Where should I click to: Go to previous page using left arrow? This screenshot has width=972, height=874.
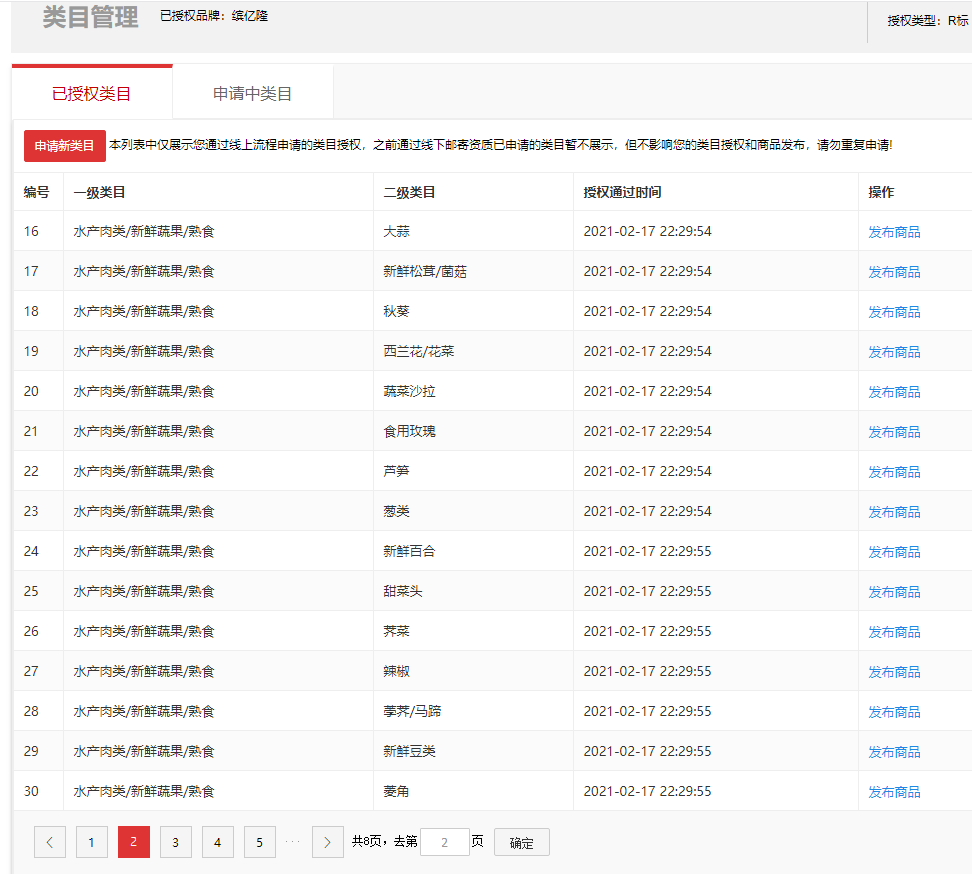(50, 842)
